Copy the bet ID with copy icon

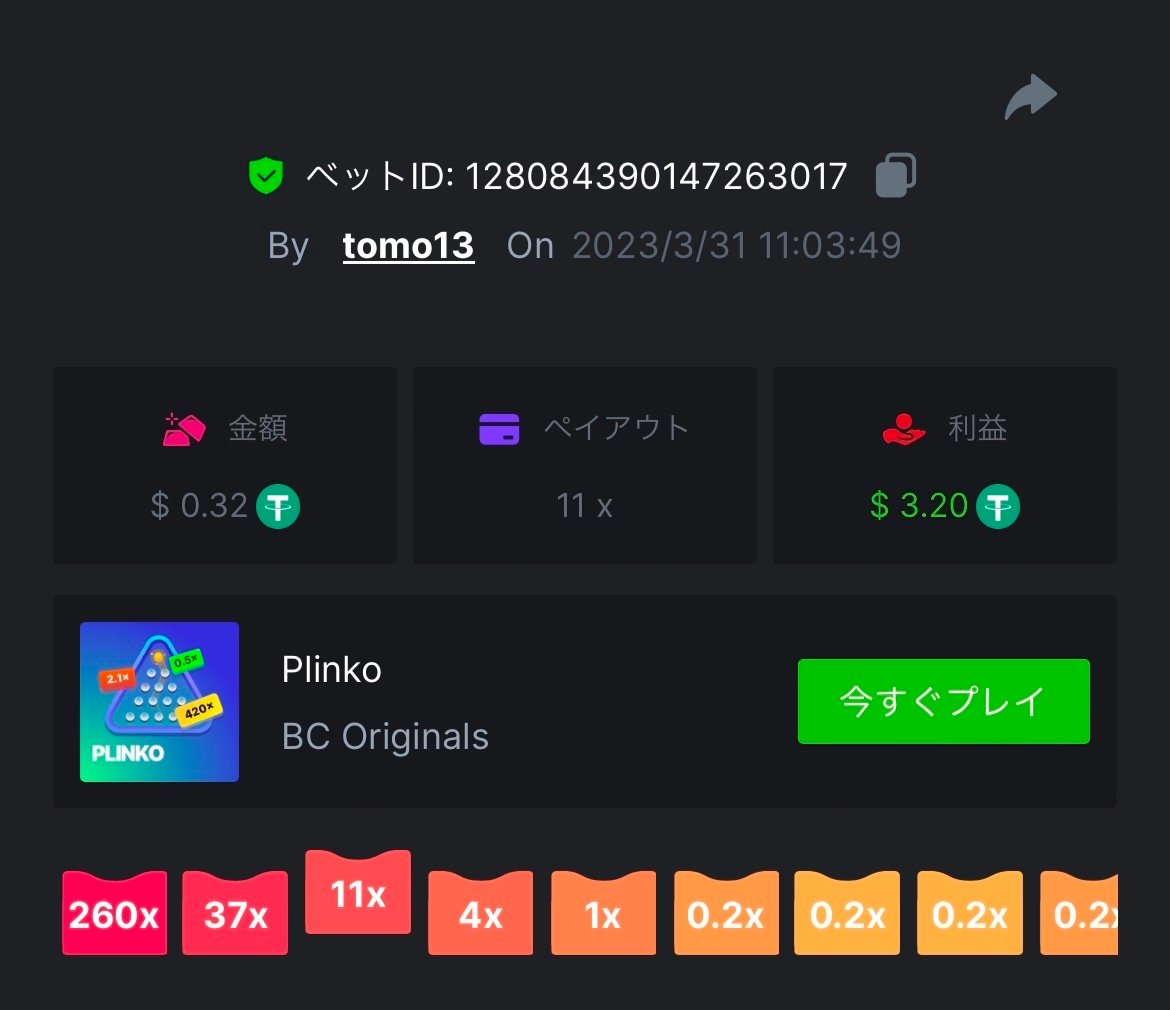(x=895, y=175)
